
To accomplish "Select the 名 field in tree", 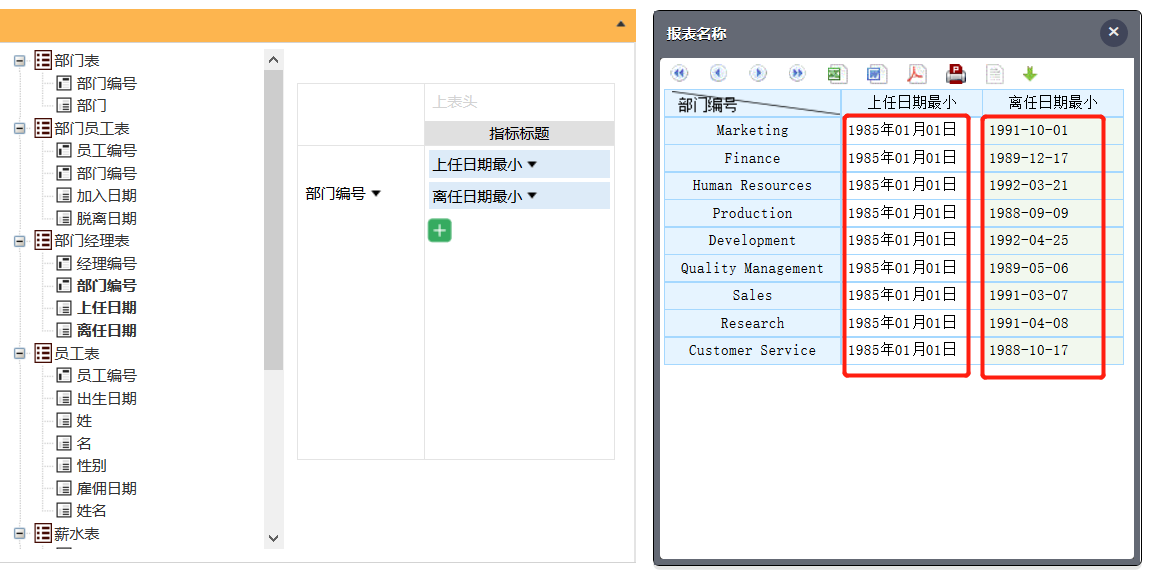I will [x=84, y=443].
